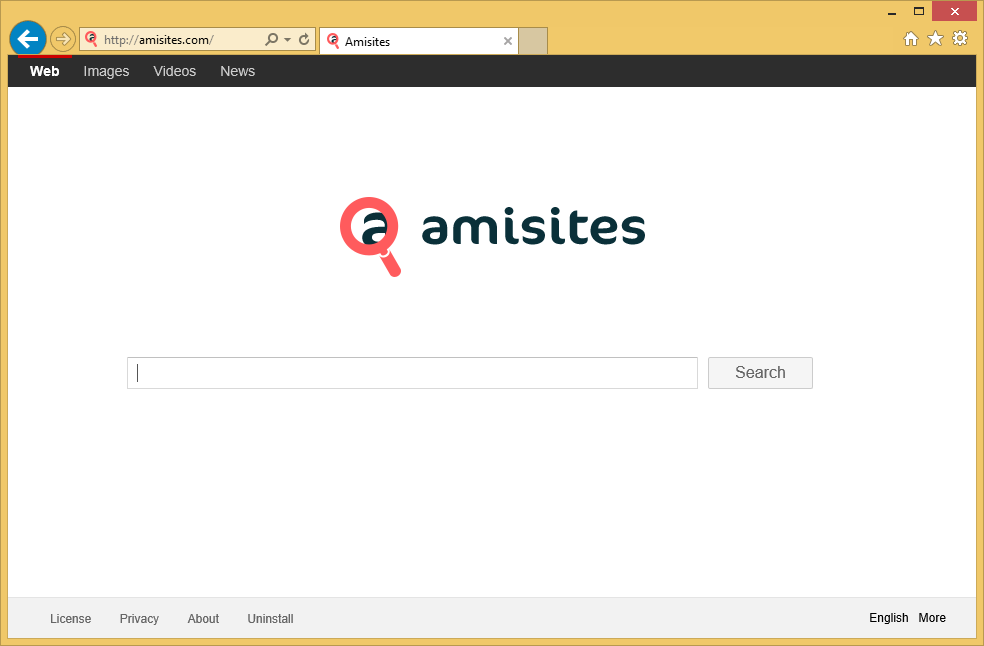Open a new blank tab
Viewport: 984px width, 646px height.
(x=533, y=41)
